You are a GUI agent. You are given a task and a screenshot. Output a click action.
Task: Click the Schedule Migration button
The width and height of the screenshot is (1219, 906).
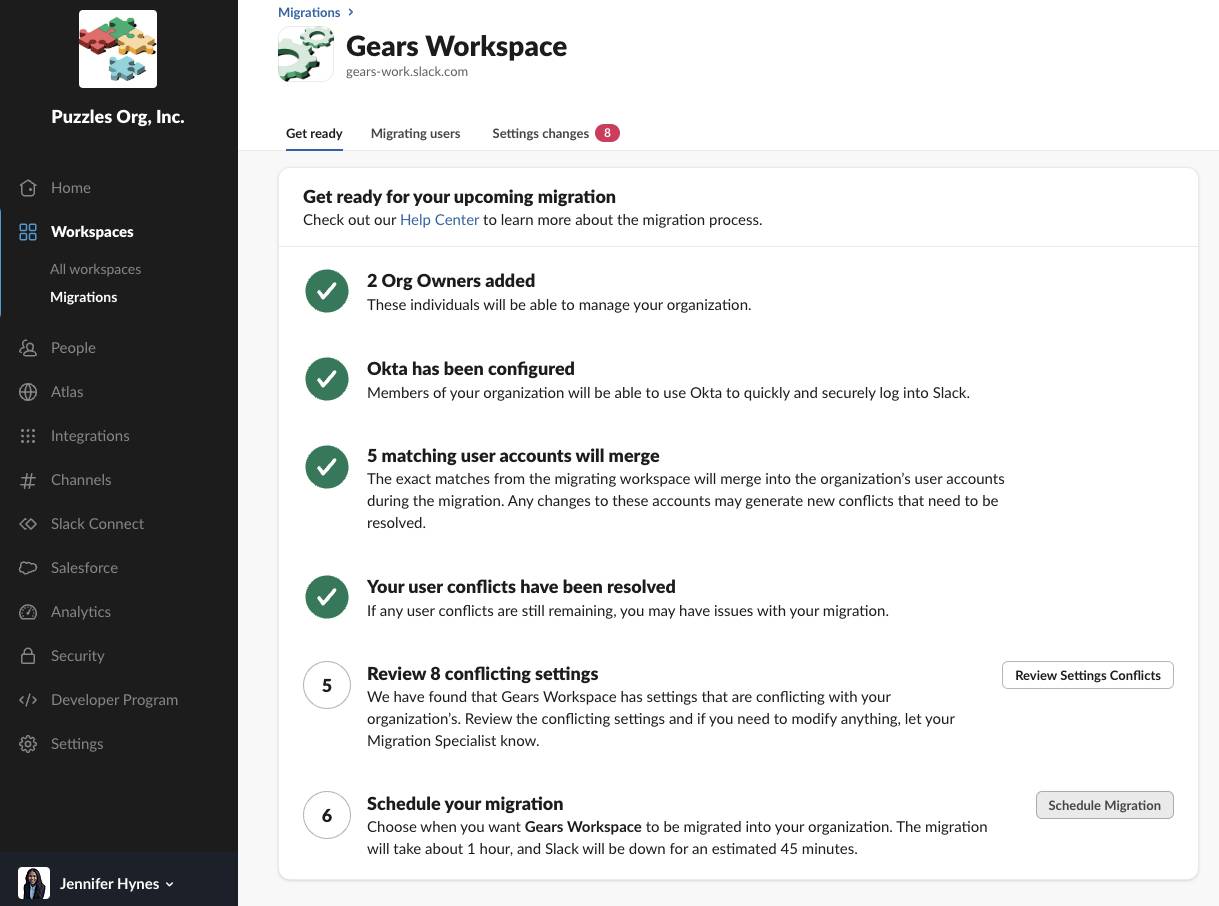tap(1104, 805)
